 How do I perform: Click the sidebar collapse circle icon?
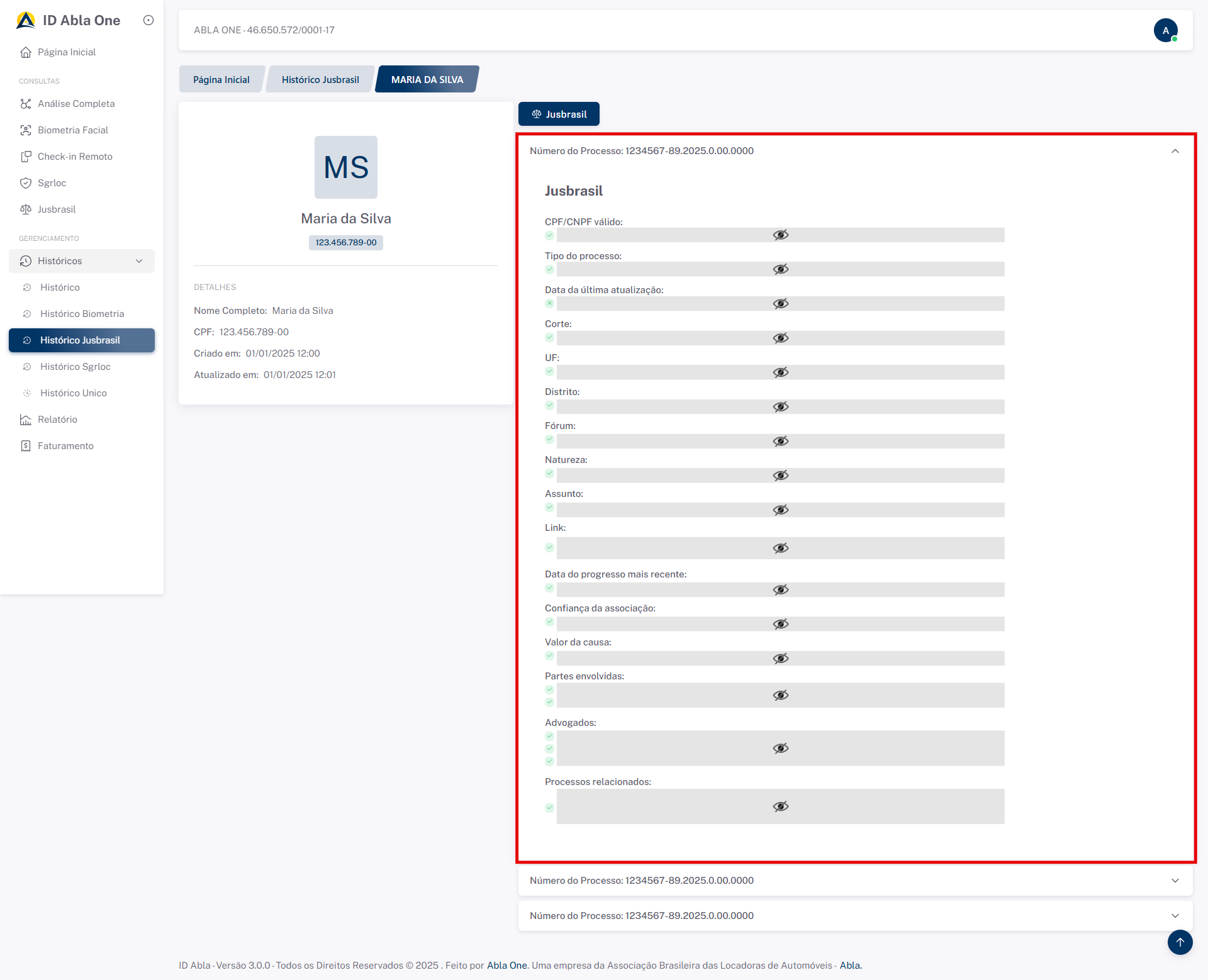(x=148, y=20)
